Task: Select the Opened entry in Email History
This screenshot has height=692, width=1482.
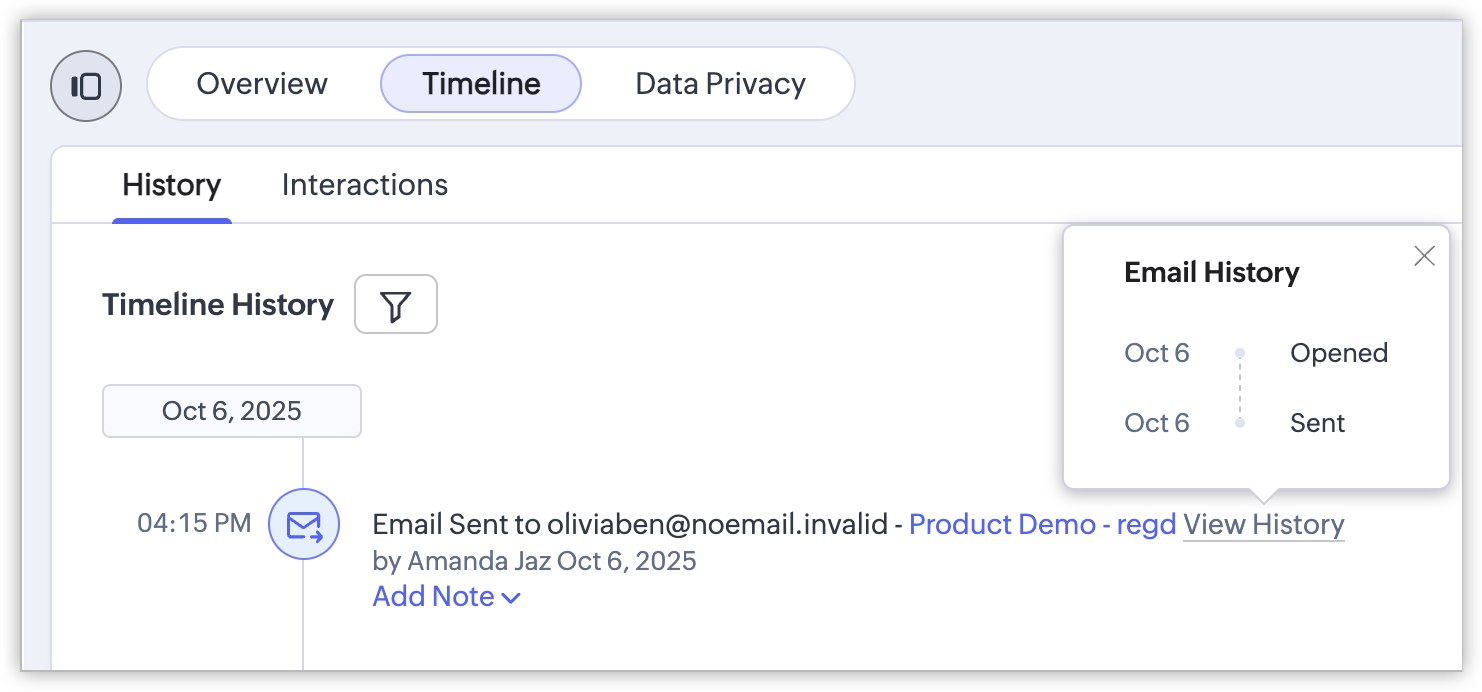Action: (x=1339, y=353)
